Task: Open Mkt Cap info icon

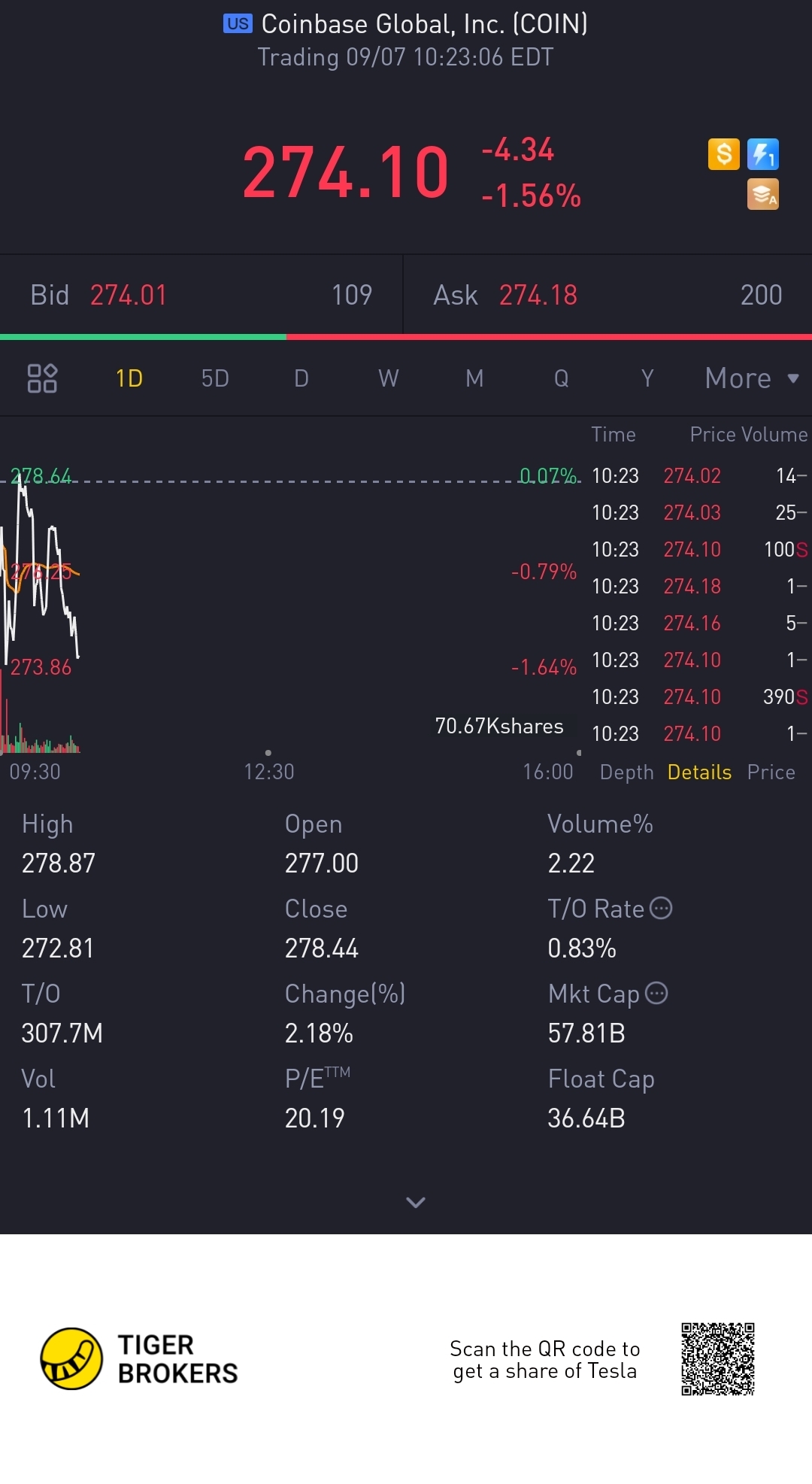Action: [x=656, y=994]
